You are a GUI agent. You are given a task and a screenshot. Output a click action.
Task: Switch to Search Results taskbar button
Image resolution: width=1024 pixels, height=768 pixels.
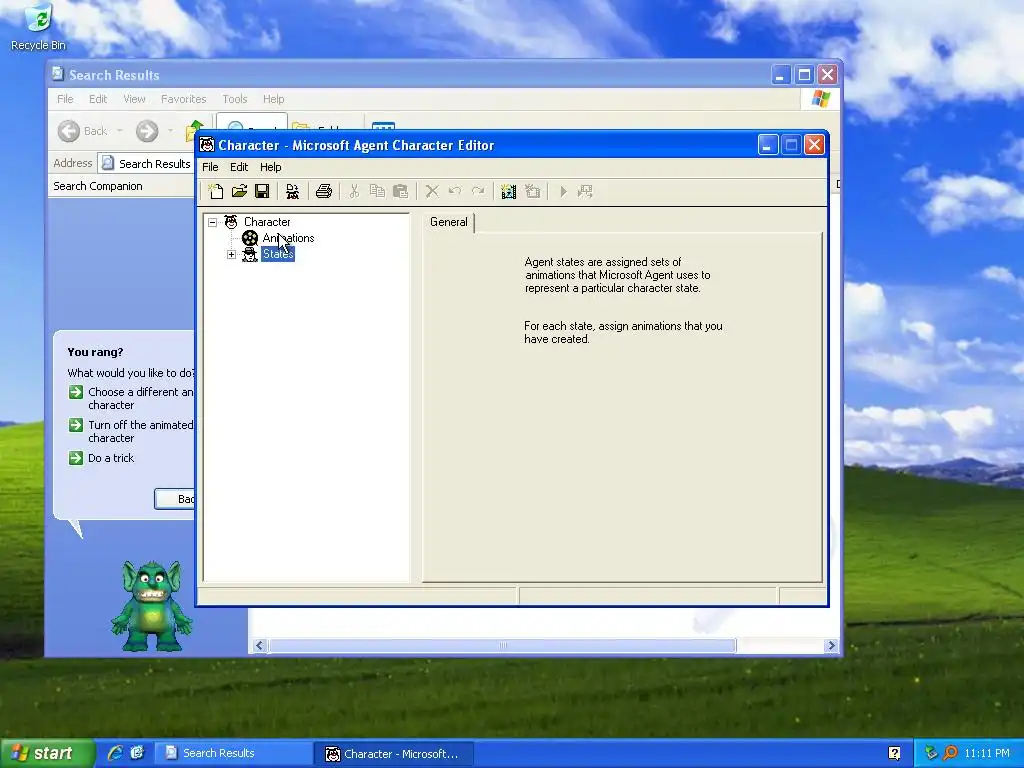pos(232,753)
